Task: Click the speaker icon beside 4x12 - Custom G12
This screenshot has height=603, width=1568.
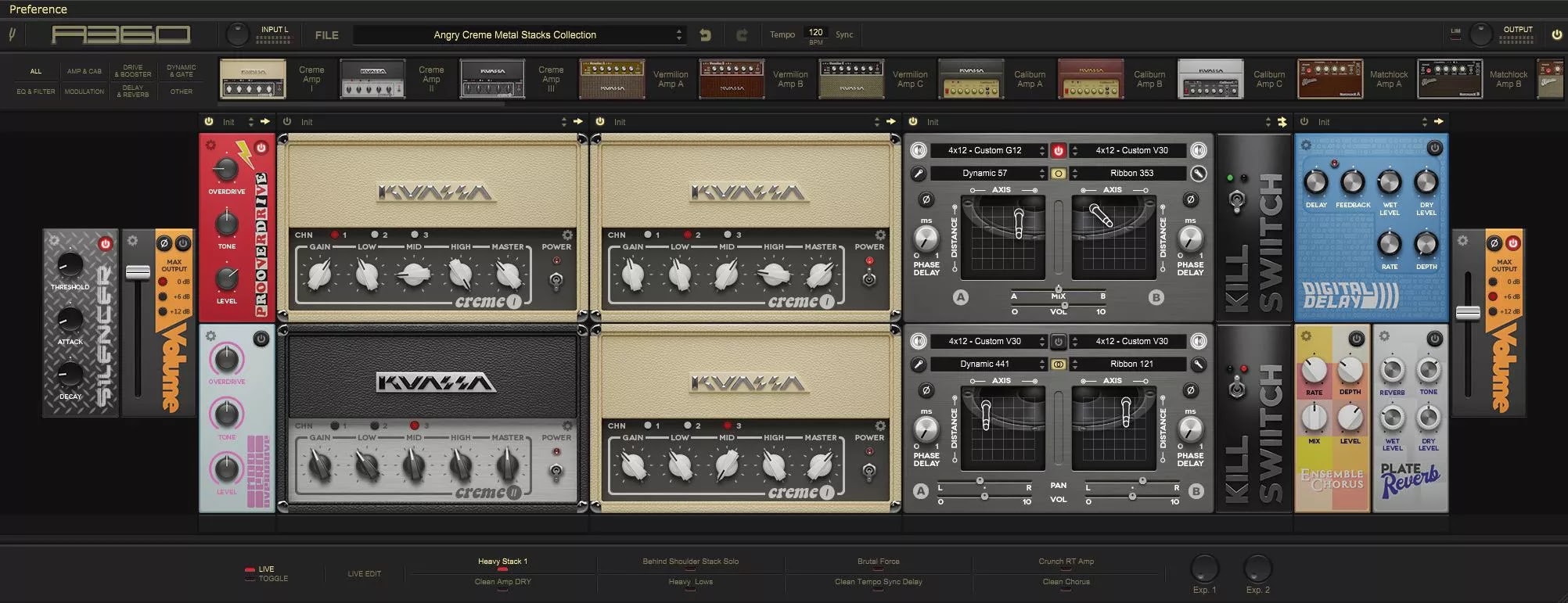Action: pyautogui.click(x=918, y=150)
